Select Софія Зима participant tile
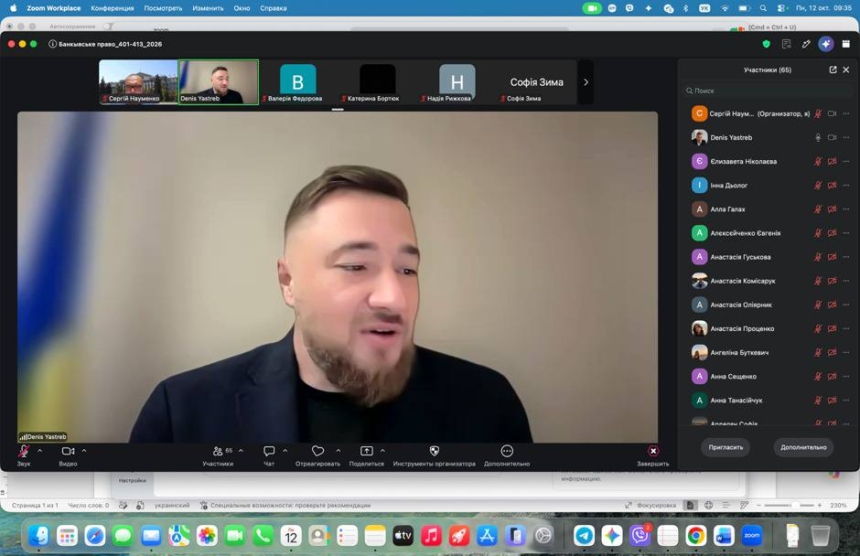The height and width of the screenshot is (556, 860). tap(536, 82)
